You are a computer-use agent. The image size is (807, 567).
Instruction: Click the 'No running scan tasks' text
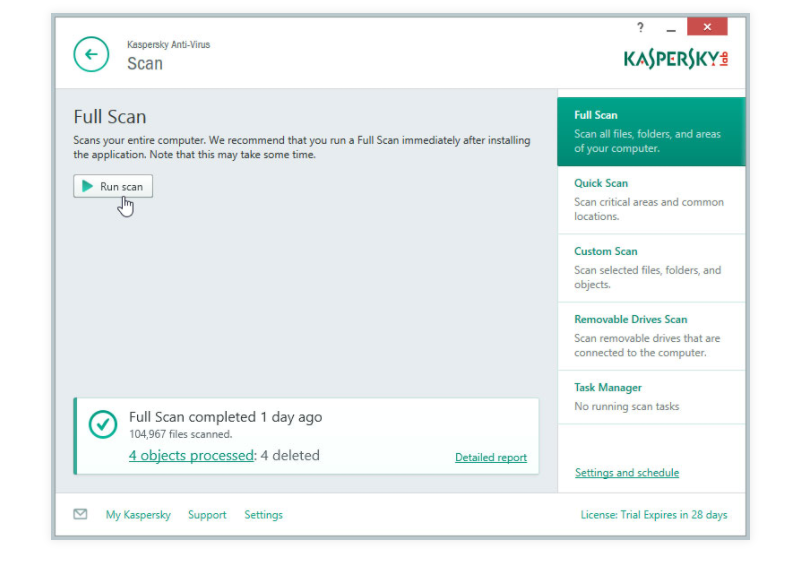pyautogui.click(x=626, y=406)
